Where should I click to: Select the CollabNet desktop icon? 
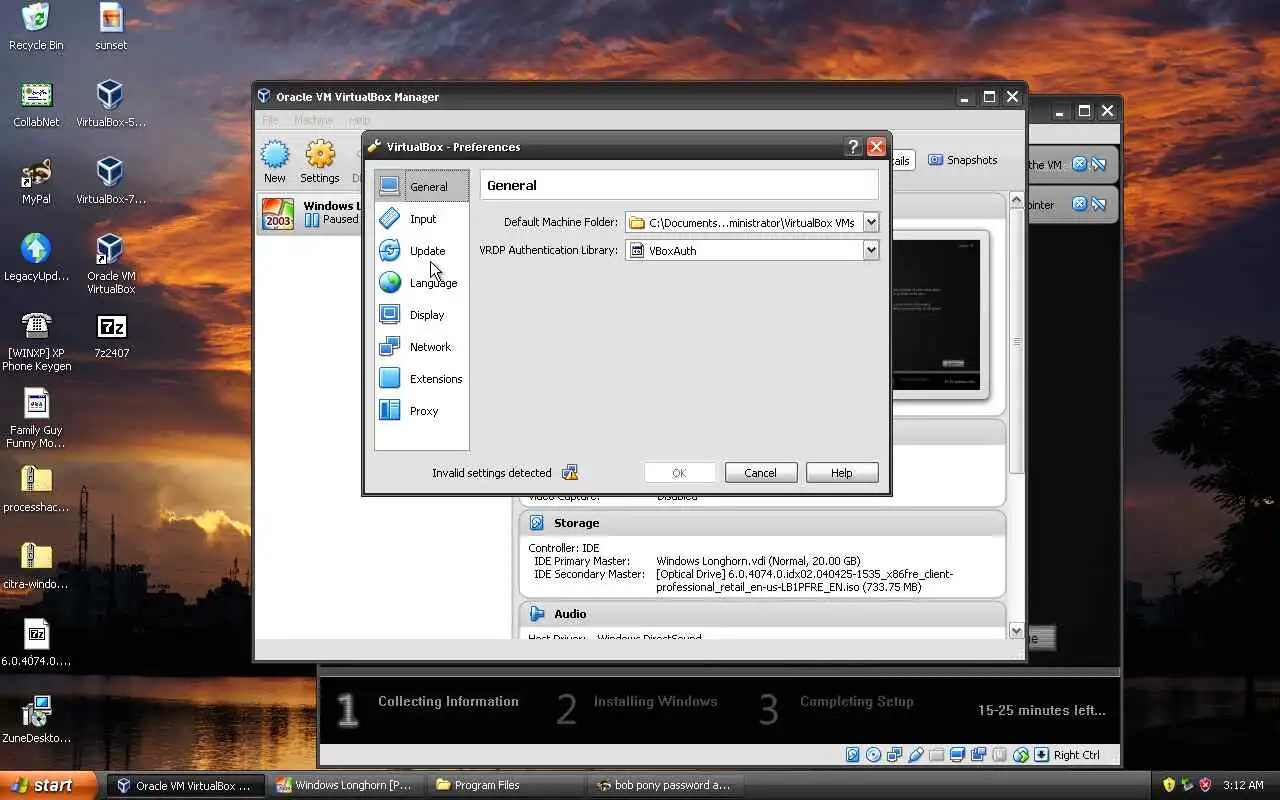click(36, 104)
